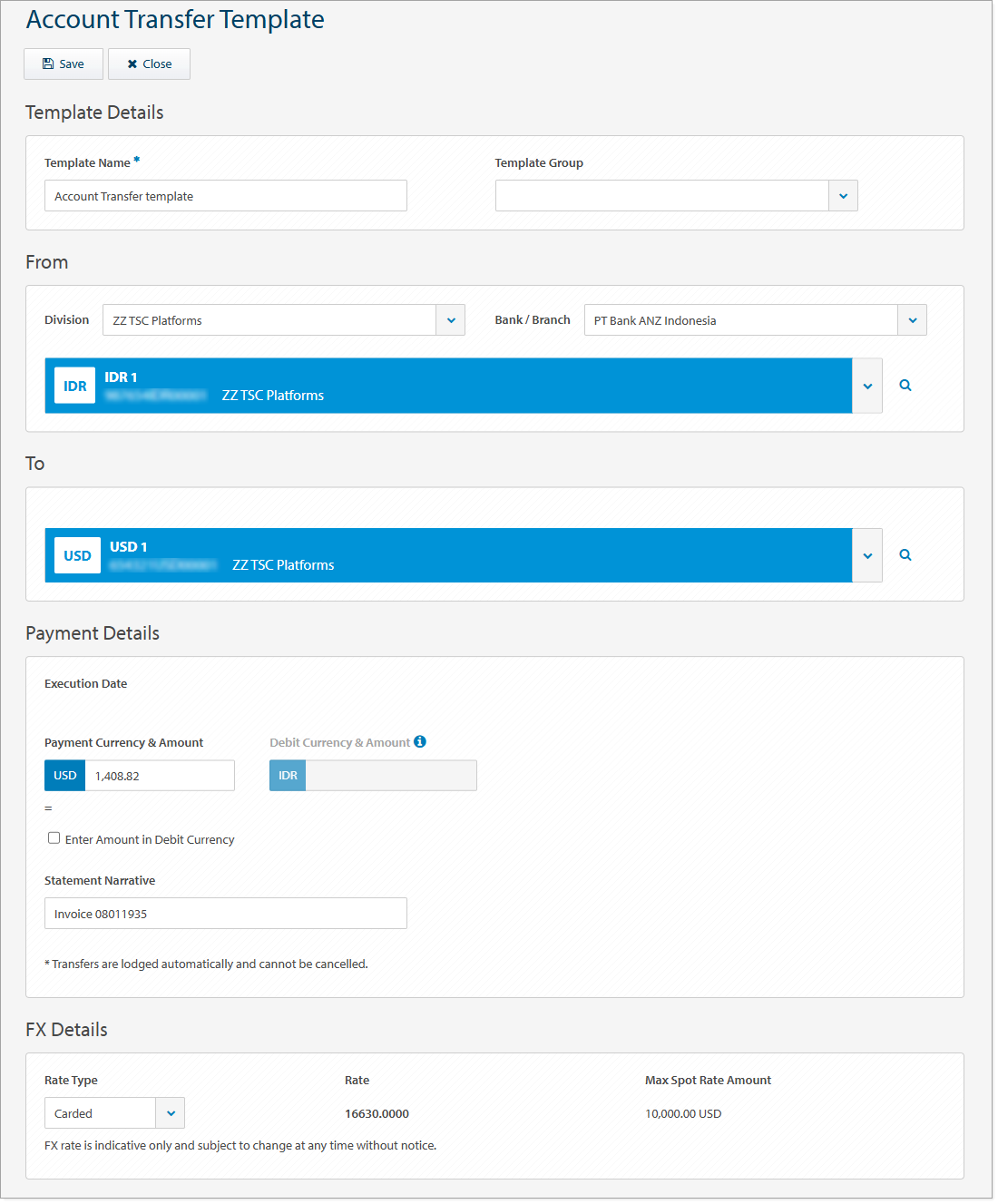Edit the Statement Narrative invoice text
The height and width of the screenshot is (1204, 998).
225,913
